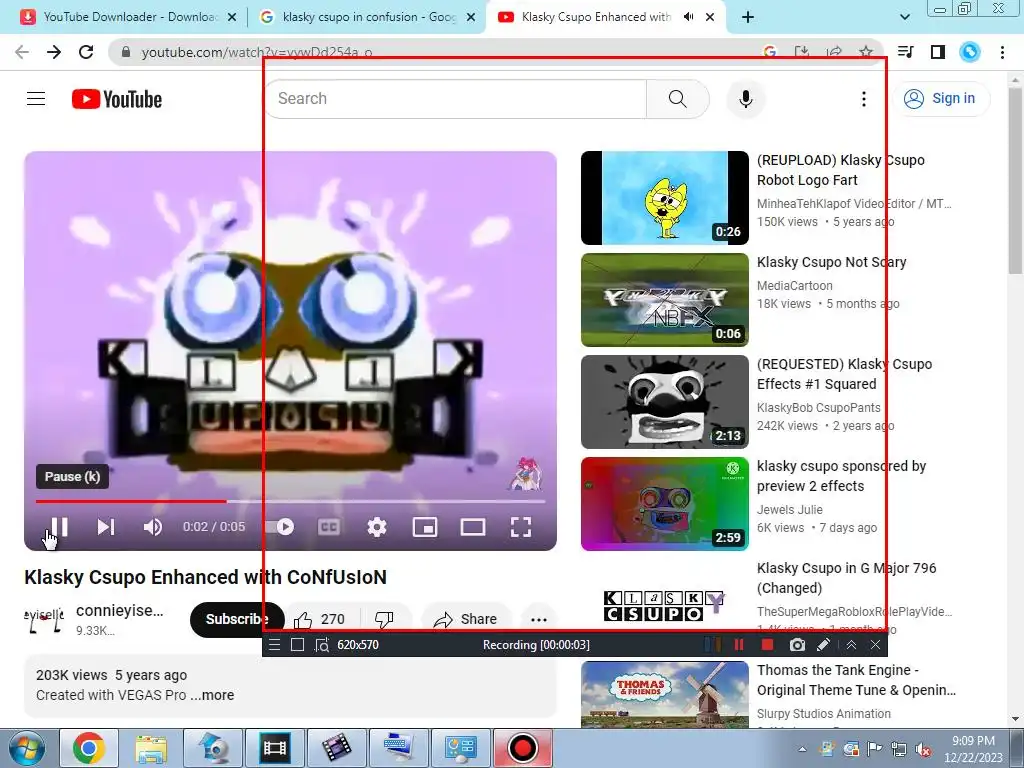Go back to the previous page
The image size is (1024, 768).
(x=22, y=52)
